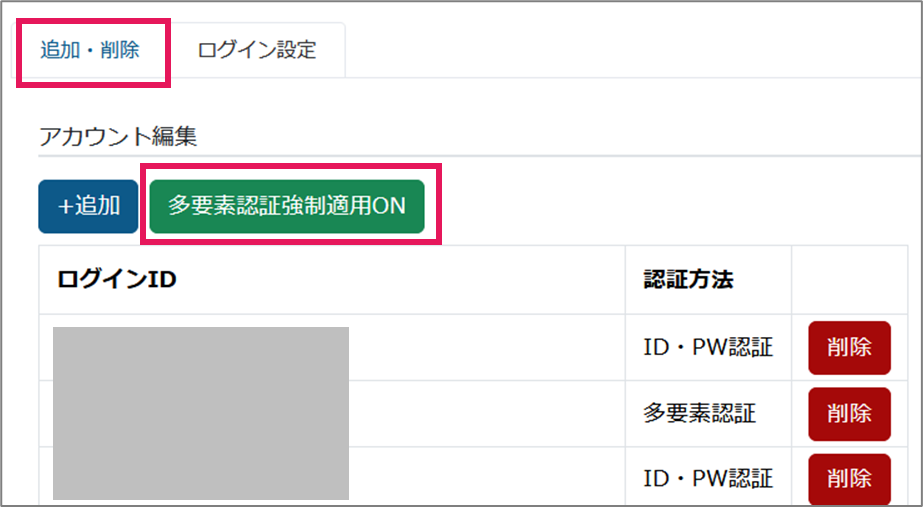Delete the third account in the list
The width and height of the screenshot is (923, 507).
point(849,479)
